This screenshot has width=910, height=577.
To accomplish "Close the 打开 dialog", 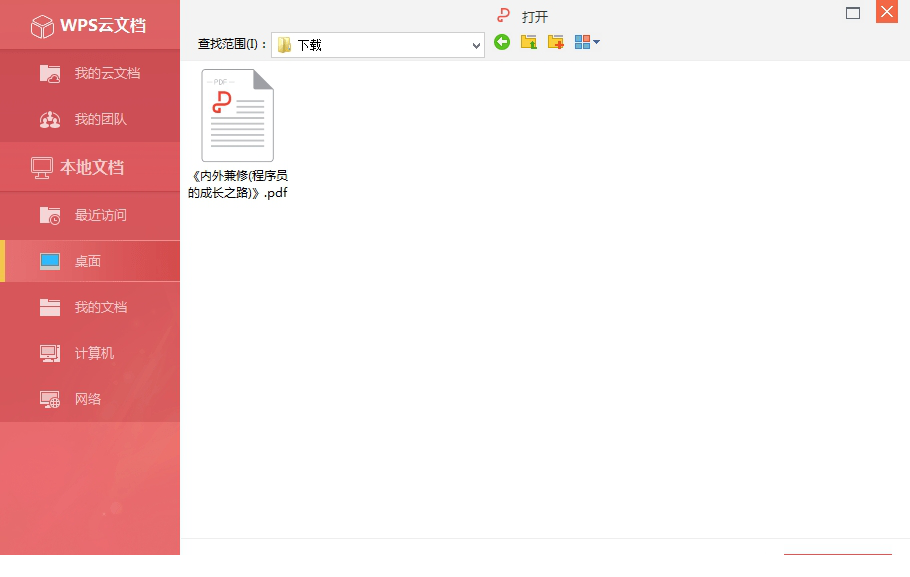I will [886, 12].
